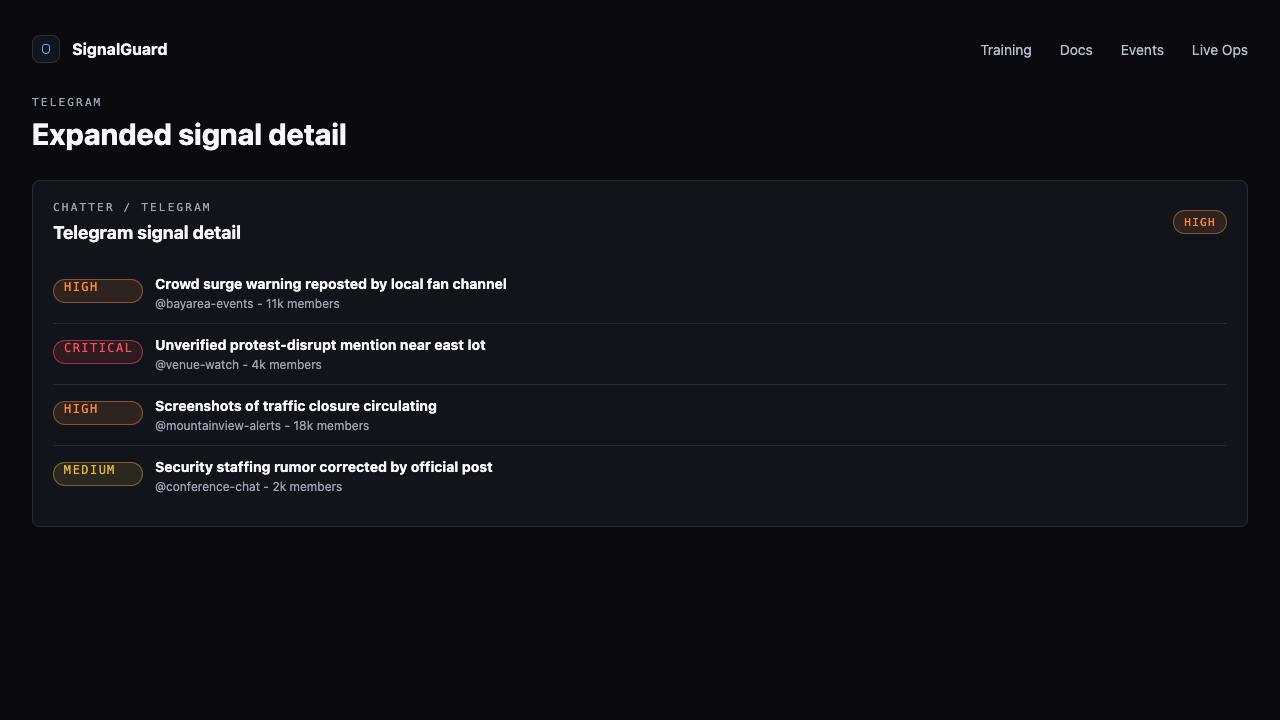Click the 'CHATTER / TELEGRAM' breadcrumb label
1280x720 pixels.
tap(132, 207)
